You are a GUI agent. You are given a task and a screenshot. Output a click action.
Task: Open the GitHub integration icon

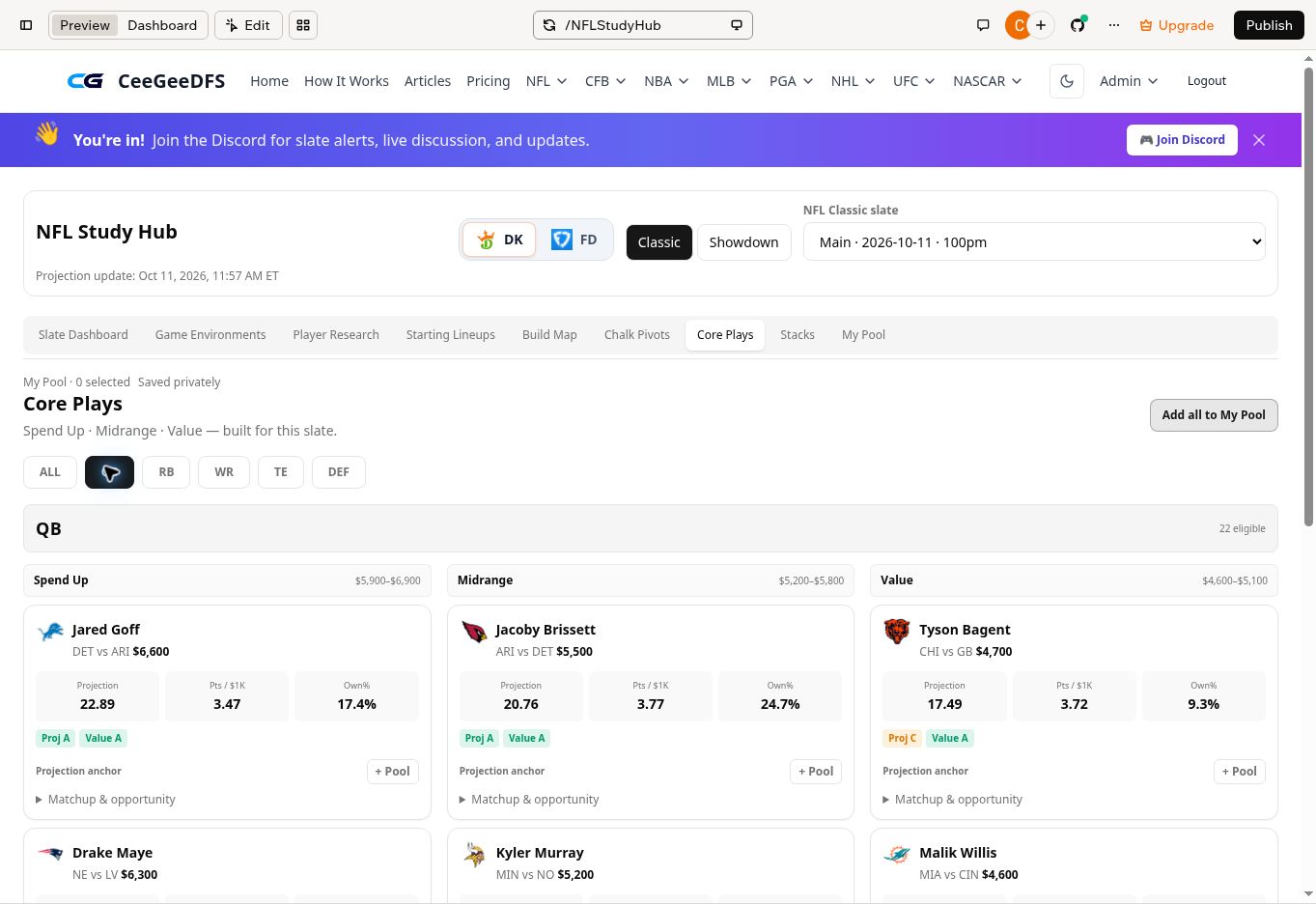(x=1078, y=25)
